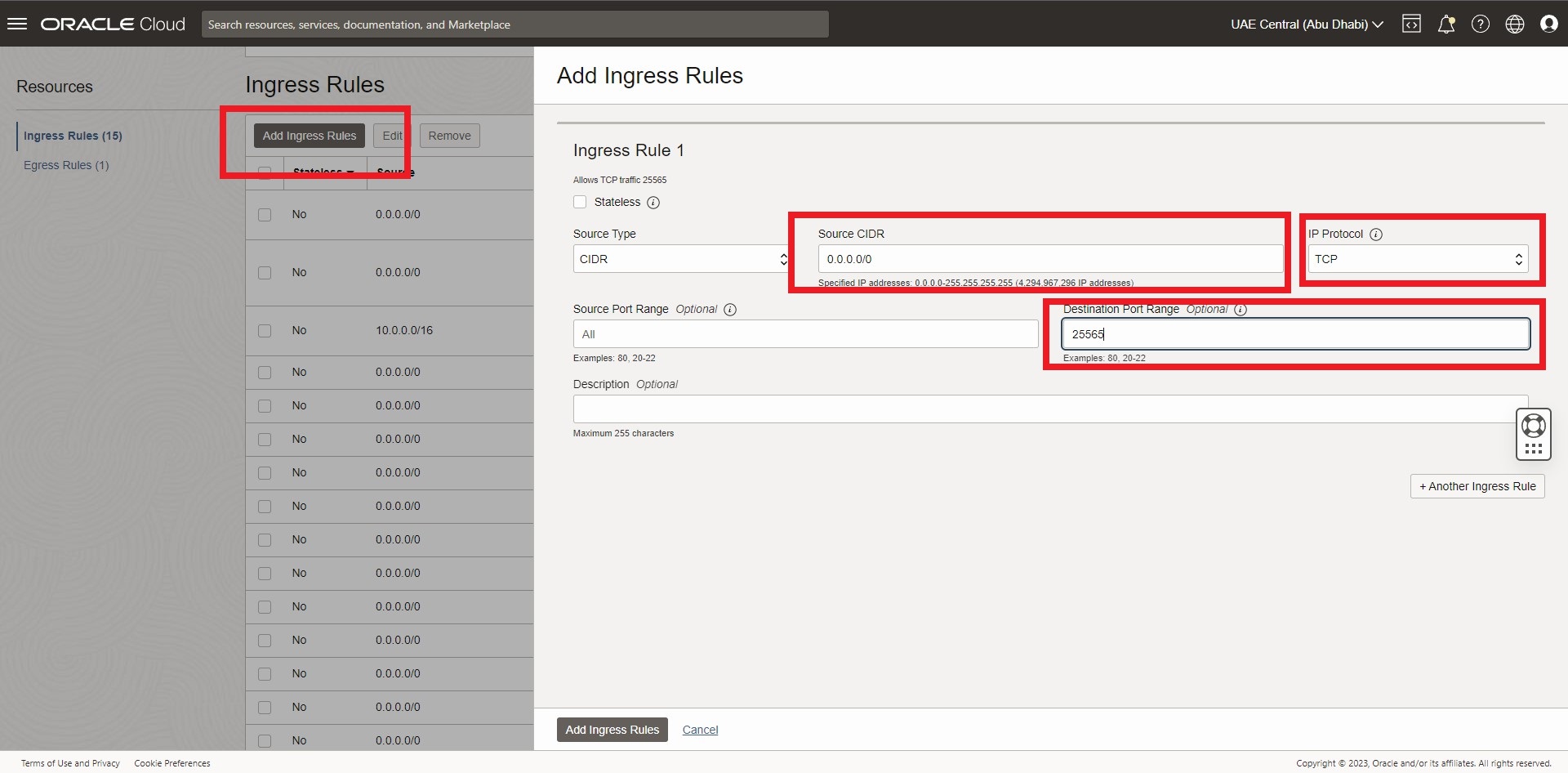The height and width of the screenshot is (773, 1568).
Task: Switch to Egress Rules (1)
Action: point(66,165)
